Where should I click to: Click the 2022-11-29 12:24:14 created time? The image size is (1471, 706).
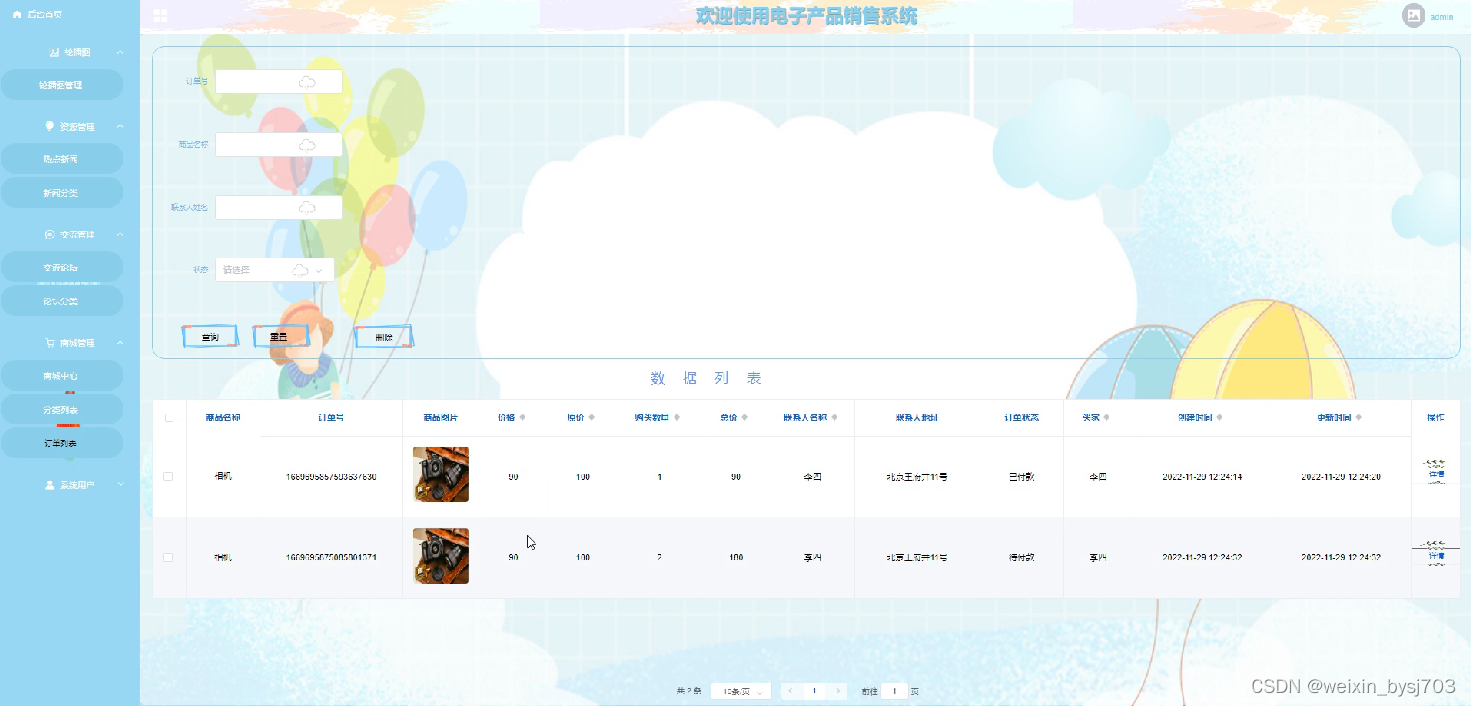pyautogui.click(x=1202, y=477)
